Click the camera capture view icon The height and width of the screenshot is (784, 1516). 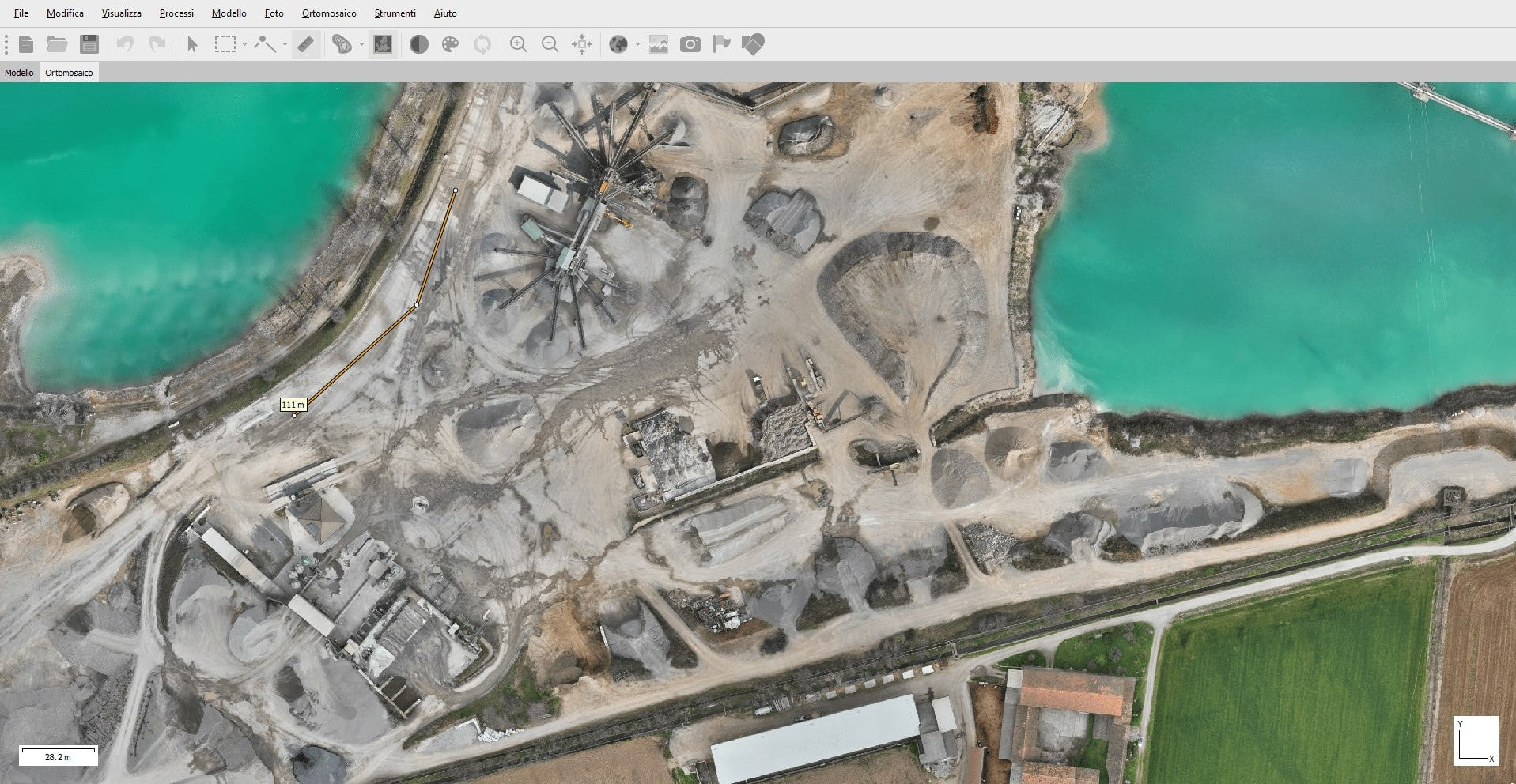[x=690, y=44]
